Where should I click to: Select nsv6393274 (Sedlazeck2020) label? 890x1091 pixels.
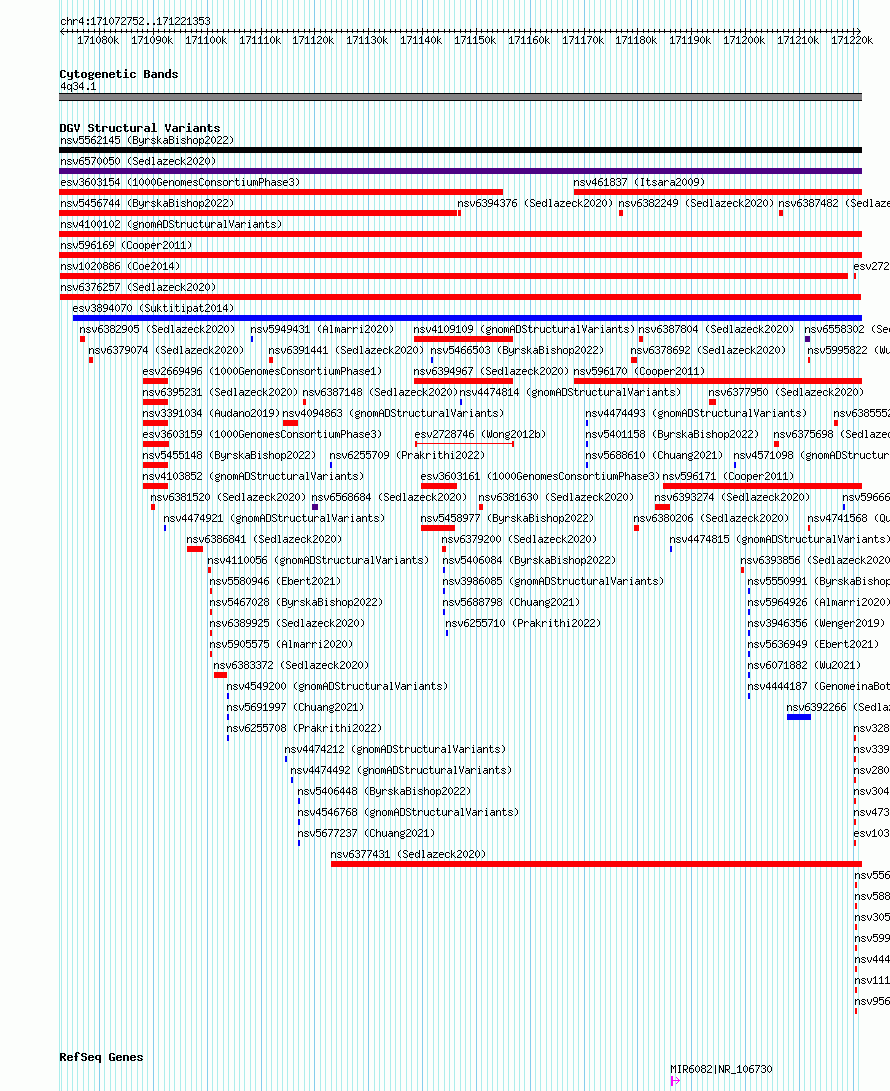(x=732, y=497)
